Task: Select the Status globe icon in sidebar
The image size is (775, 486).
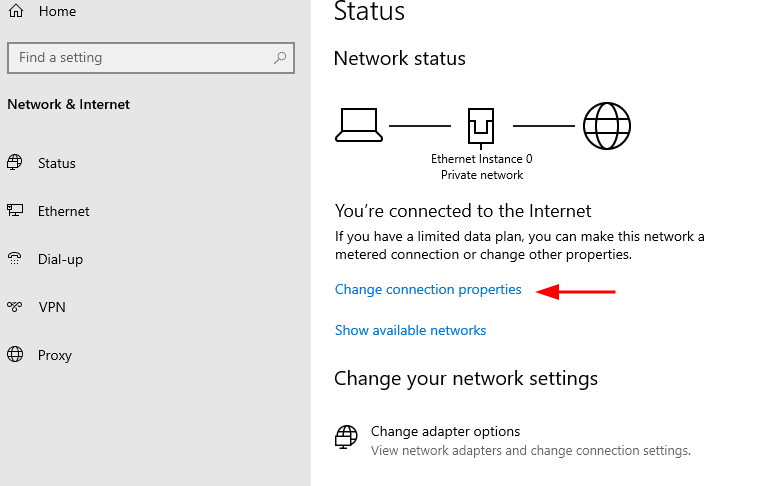Action: pyautogui.click(x=15, y=163)
